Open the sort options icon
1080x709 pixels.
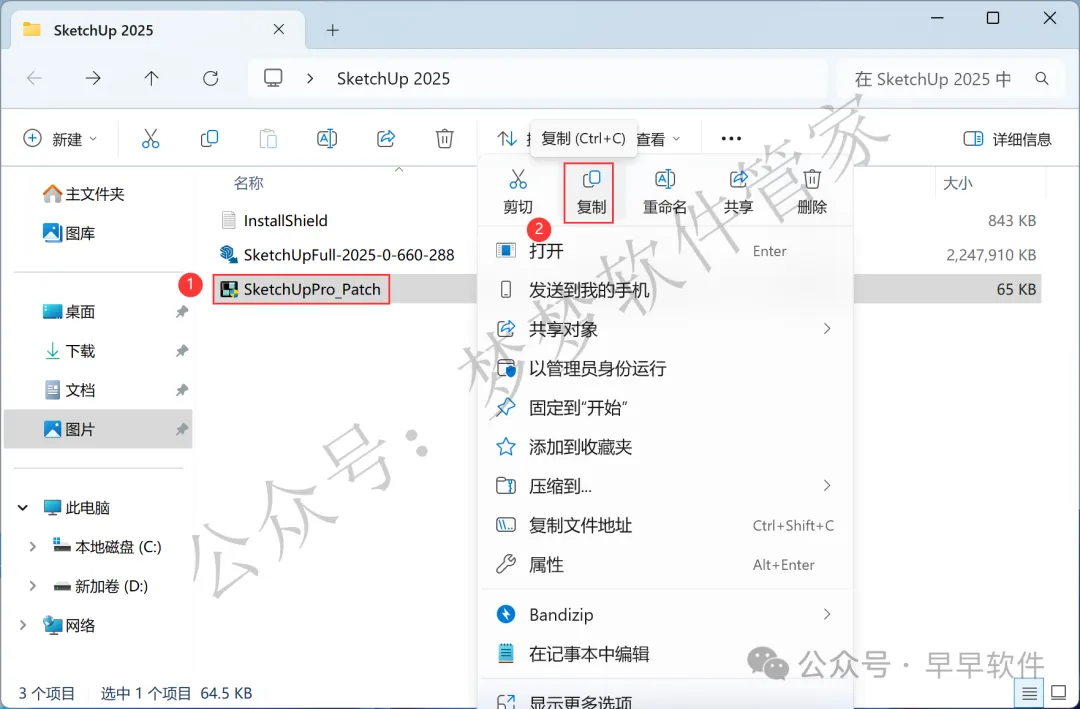pyautogui.click(x=508, y=138)
